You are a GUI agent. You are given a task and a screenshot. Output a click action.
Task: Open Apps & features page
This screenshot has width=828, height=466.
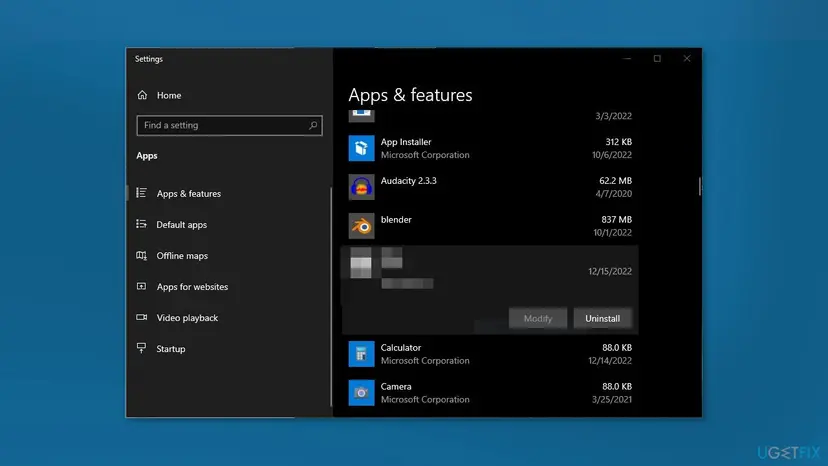click(189, 193)
